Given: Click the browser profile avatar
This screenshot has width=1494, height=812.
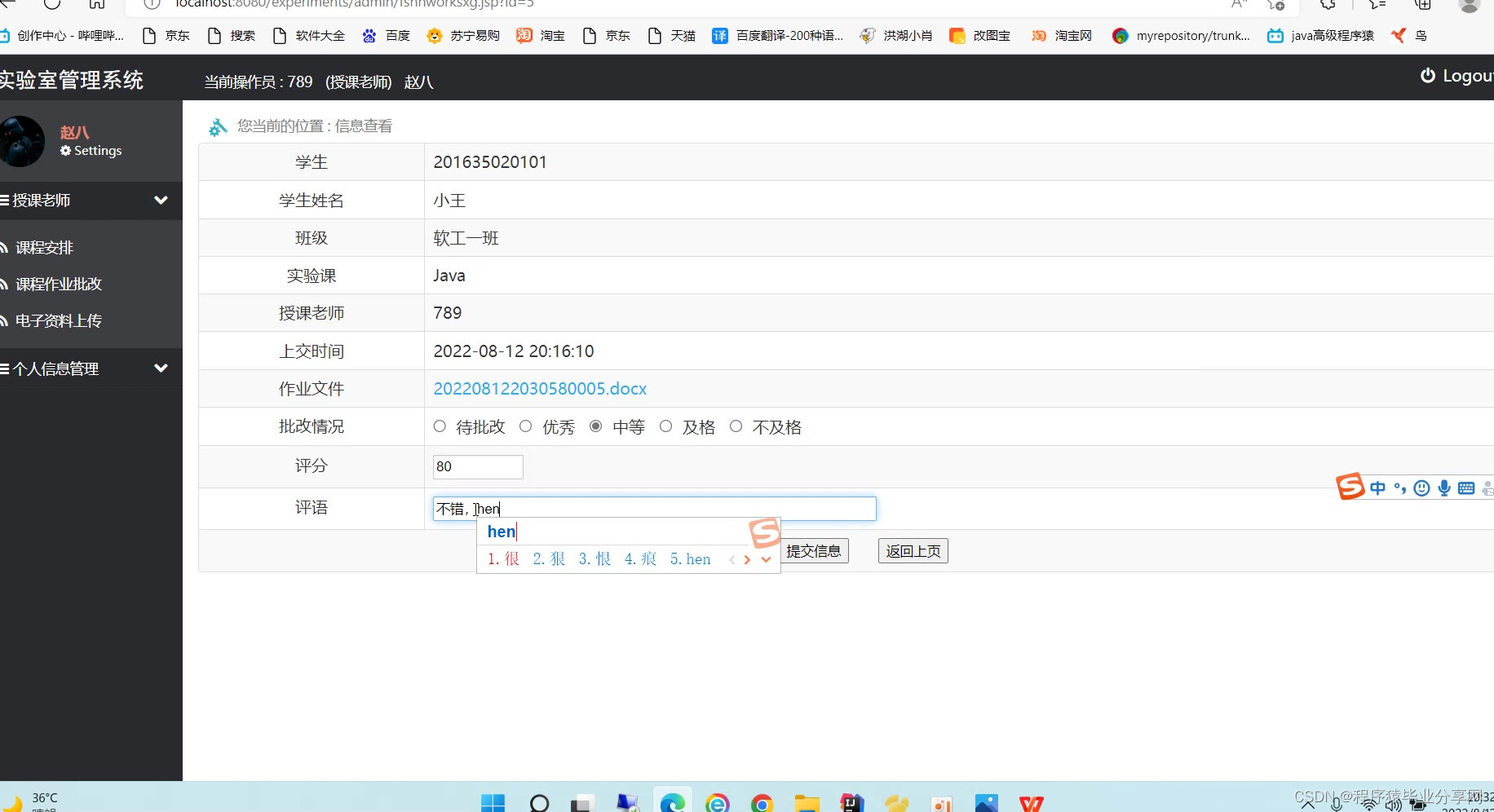Looking at the screenshot, I should click(1469, 4).
